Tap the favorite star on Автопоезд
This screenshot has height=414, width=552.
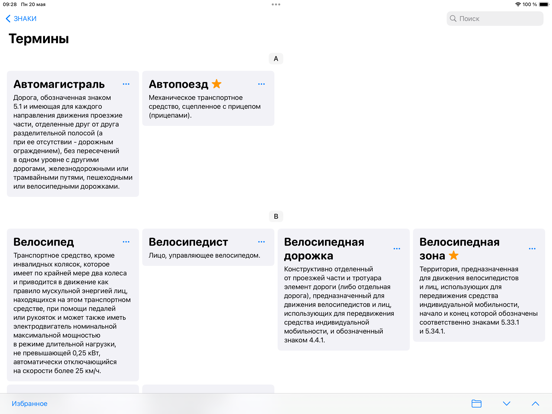click(217, 84)
